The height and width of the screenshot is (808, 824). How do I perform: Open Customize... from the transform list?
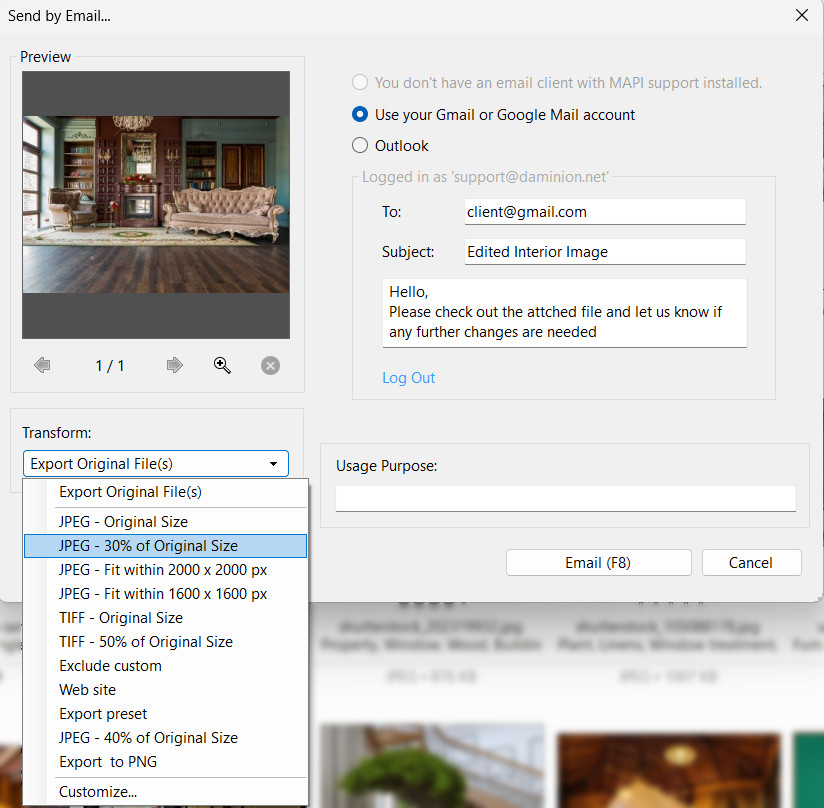click(x=98, y=792)
